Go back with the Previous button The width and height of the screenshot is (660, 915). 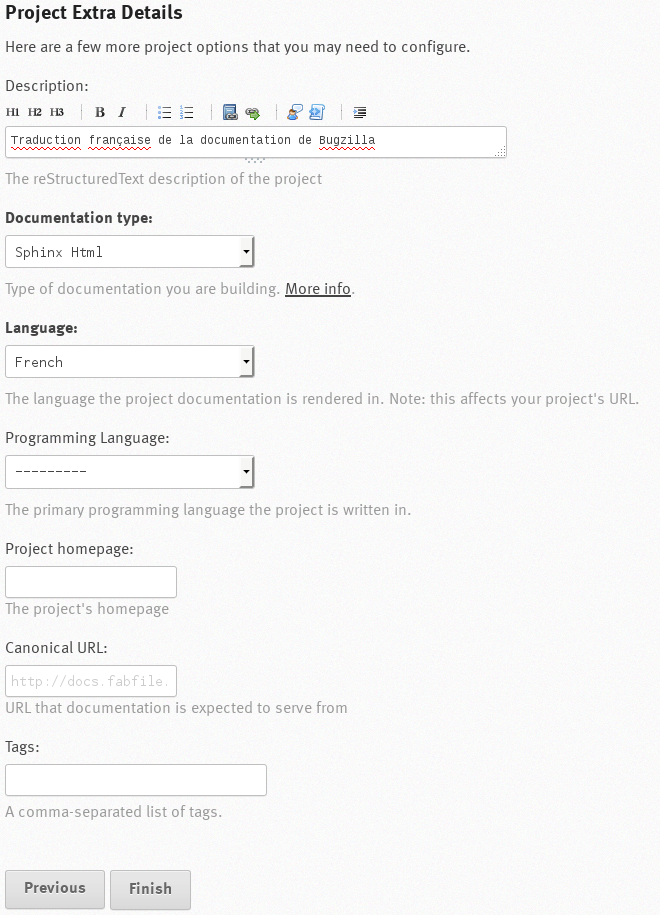[x=54, y=888]
